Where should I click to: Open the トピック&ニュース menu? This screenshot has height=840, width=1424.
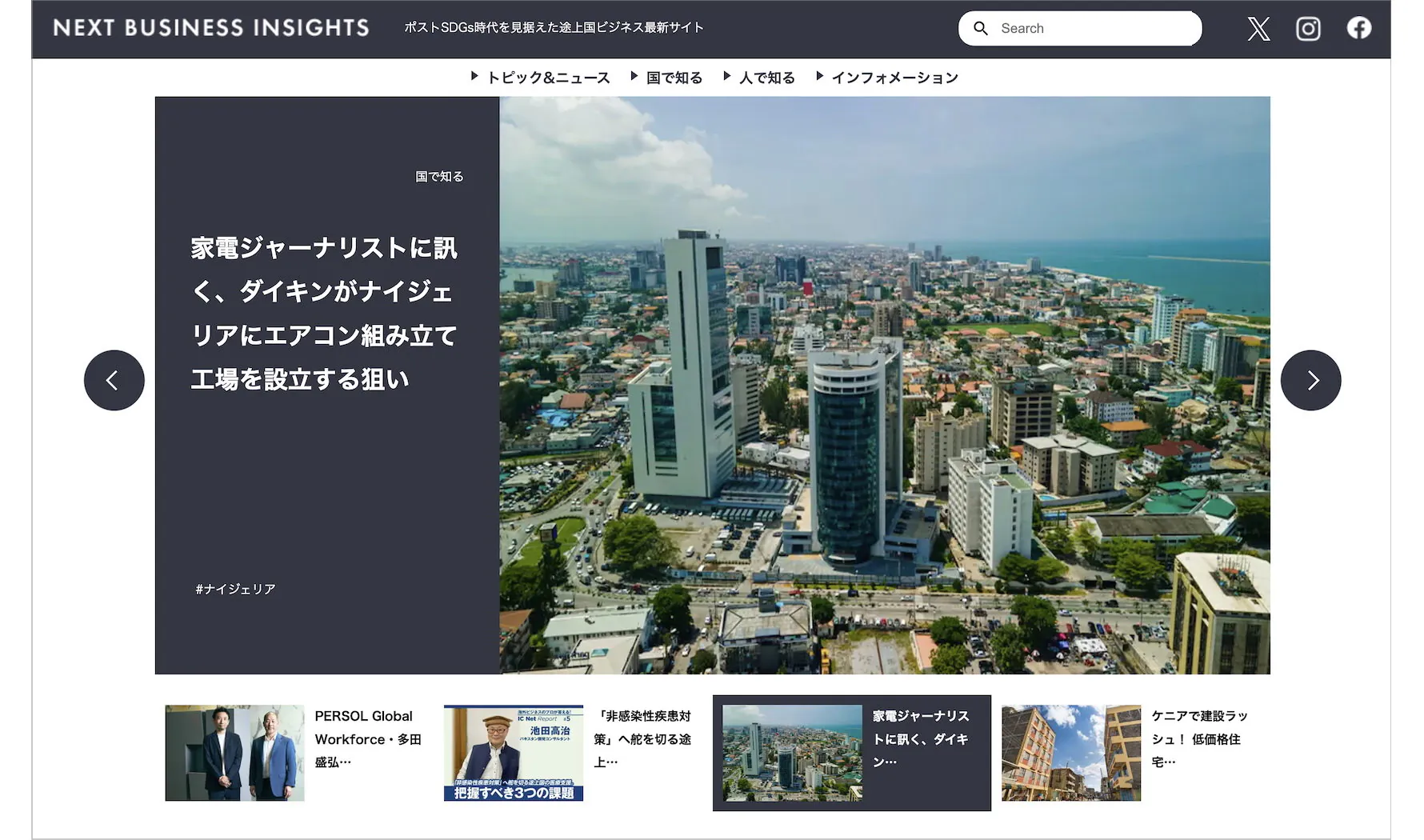click(x=548, y=78)
